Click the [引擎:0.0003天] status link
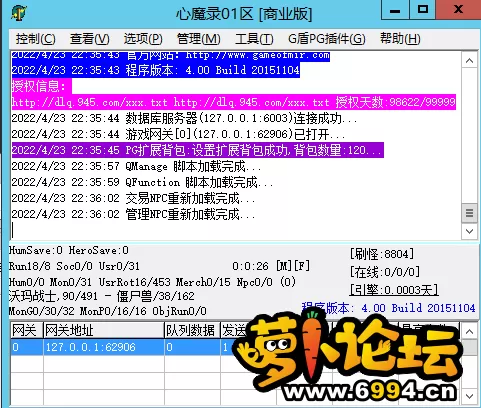This screenshot has height=408, width=481. [x=394, y=290]
